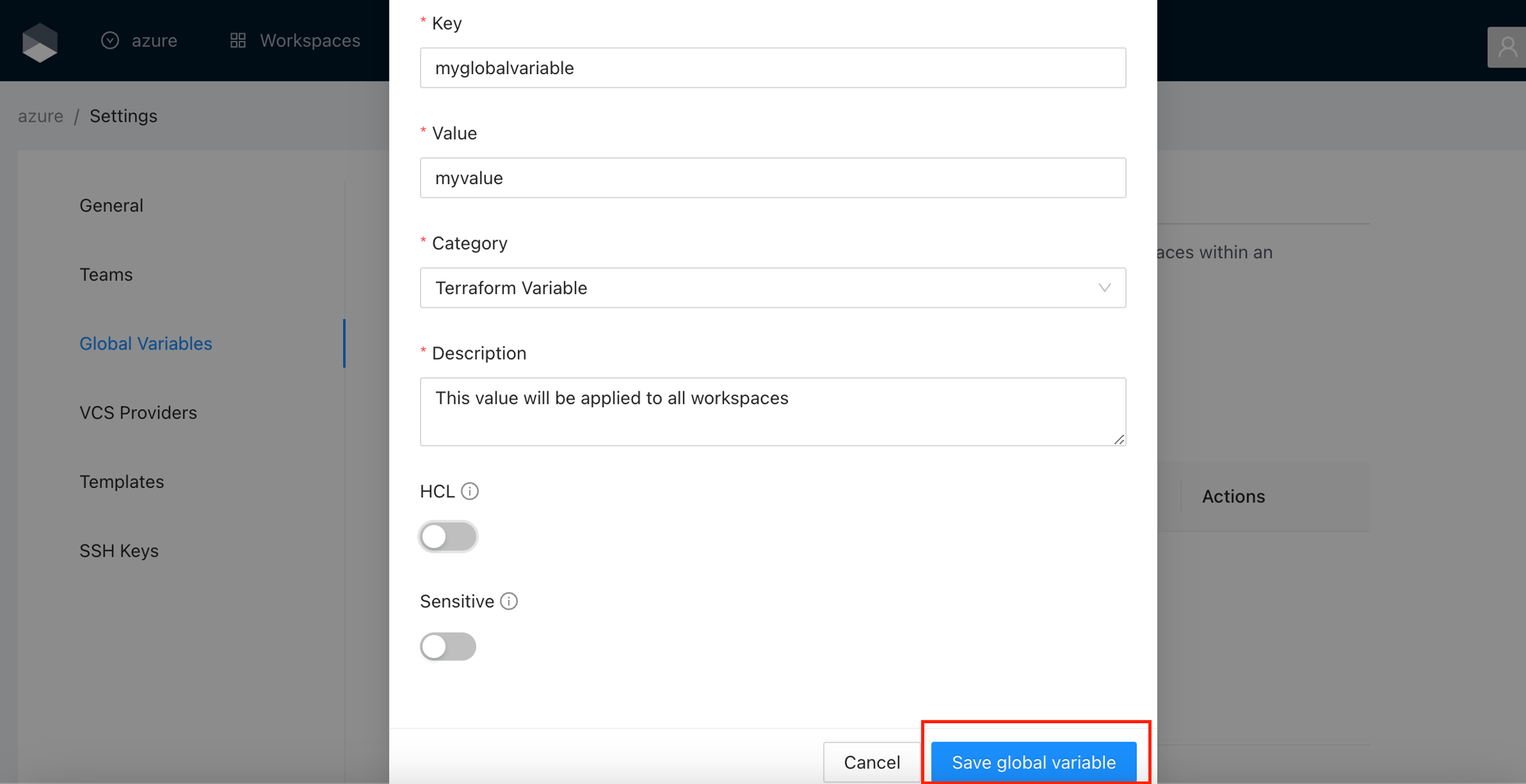
Task: Click the Workspaces grid icon
Action: coord(238,40)
